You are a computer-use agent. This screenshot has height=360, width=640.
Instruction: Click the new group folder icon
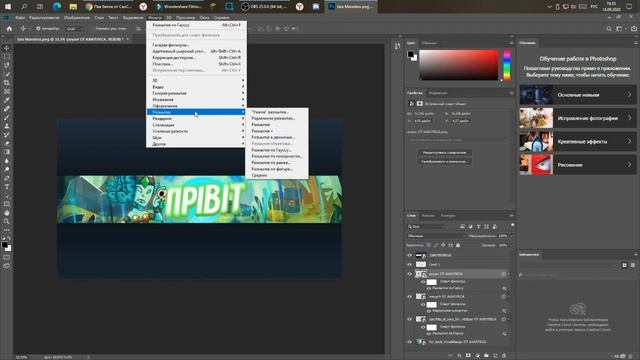click(486, 356)
